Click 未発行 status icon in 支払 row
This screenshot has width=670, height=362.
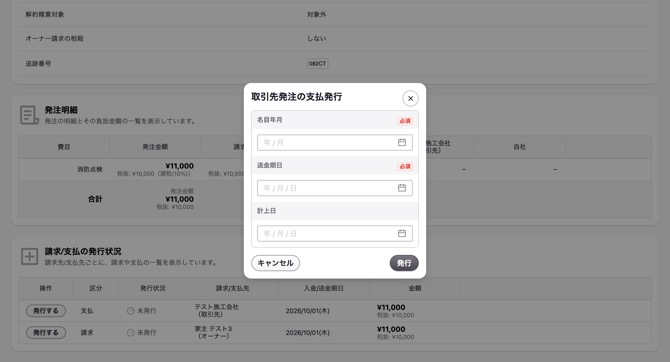click(x=131, y=311)
